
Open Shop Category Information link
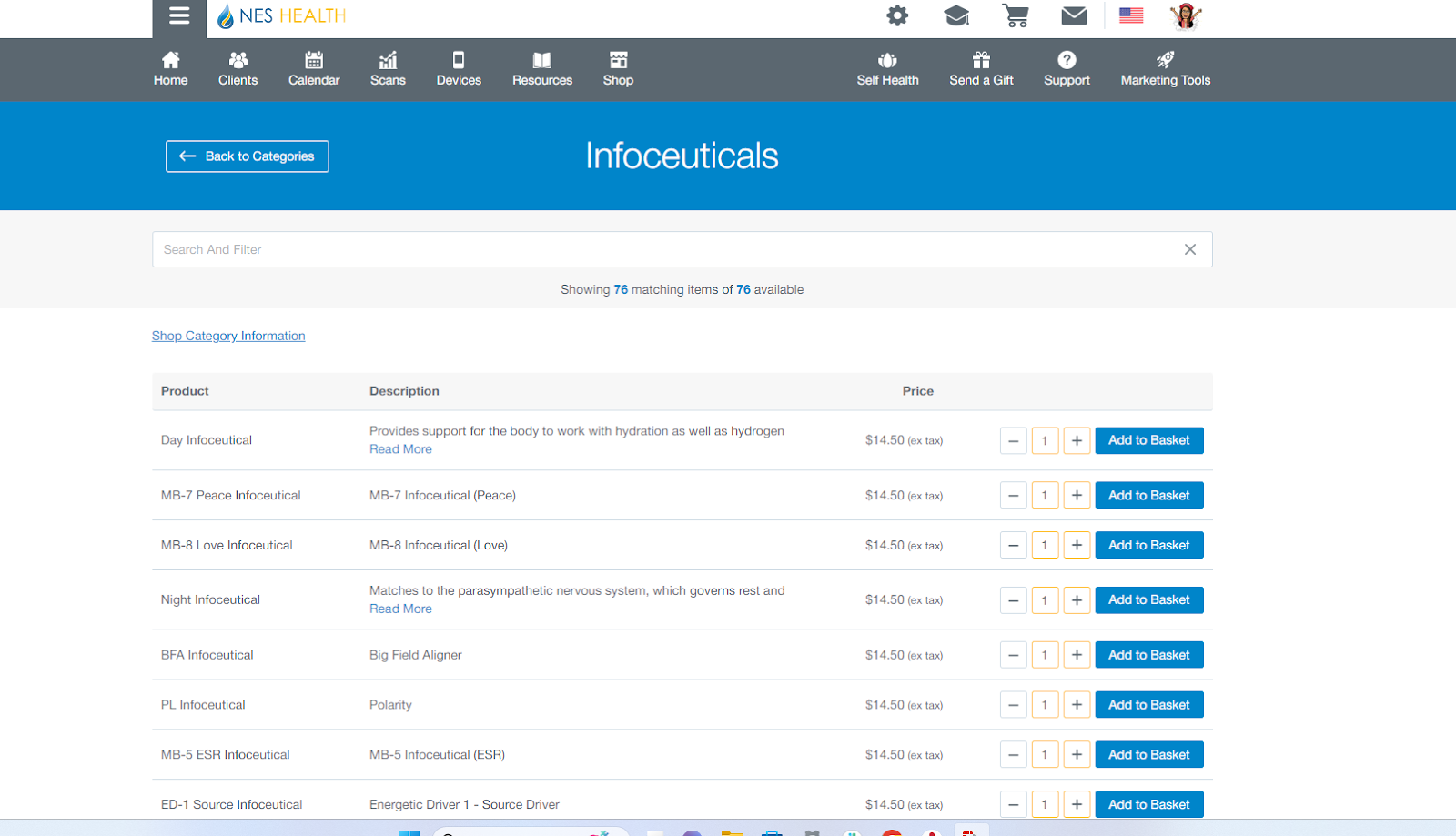228,336
